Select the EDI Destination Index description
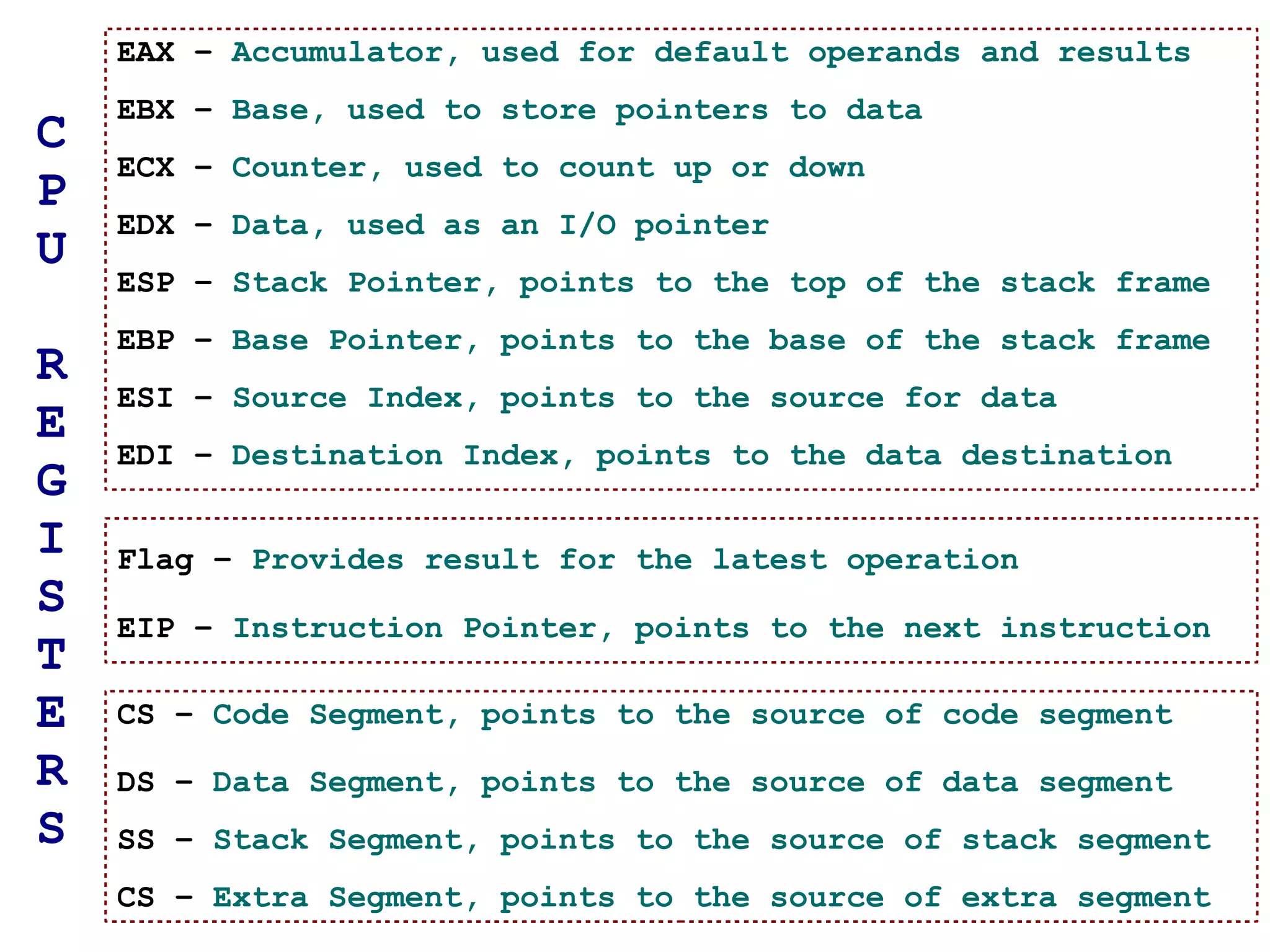Viewport: 1270px width, 952px height. (702, 456)
